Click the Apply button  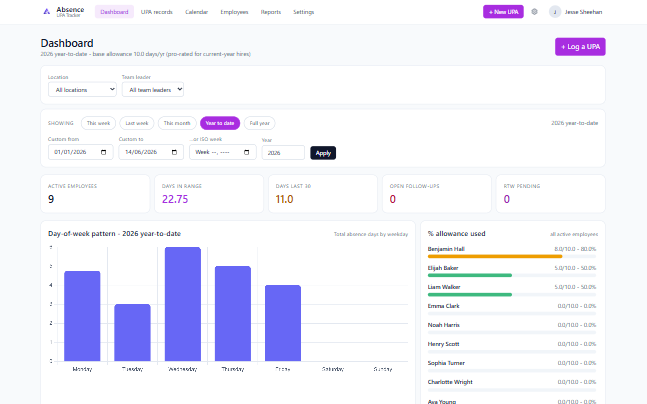(x=323, y=153)
